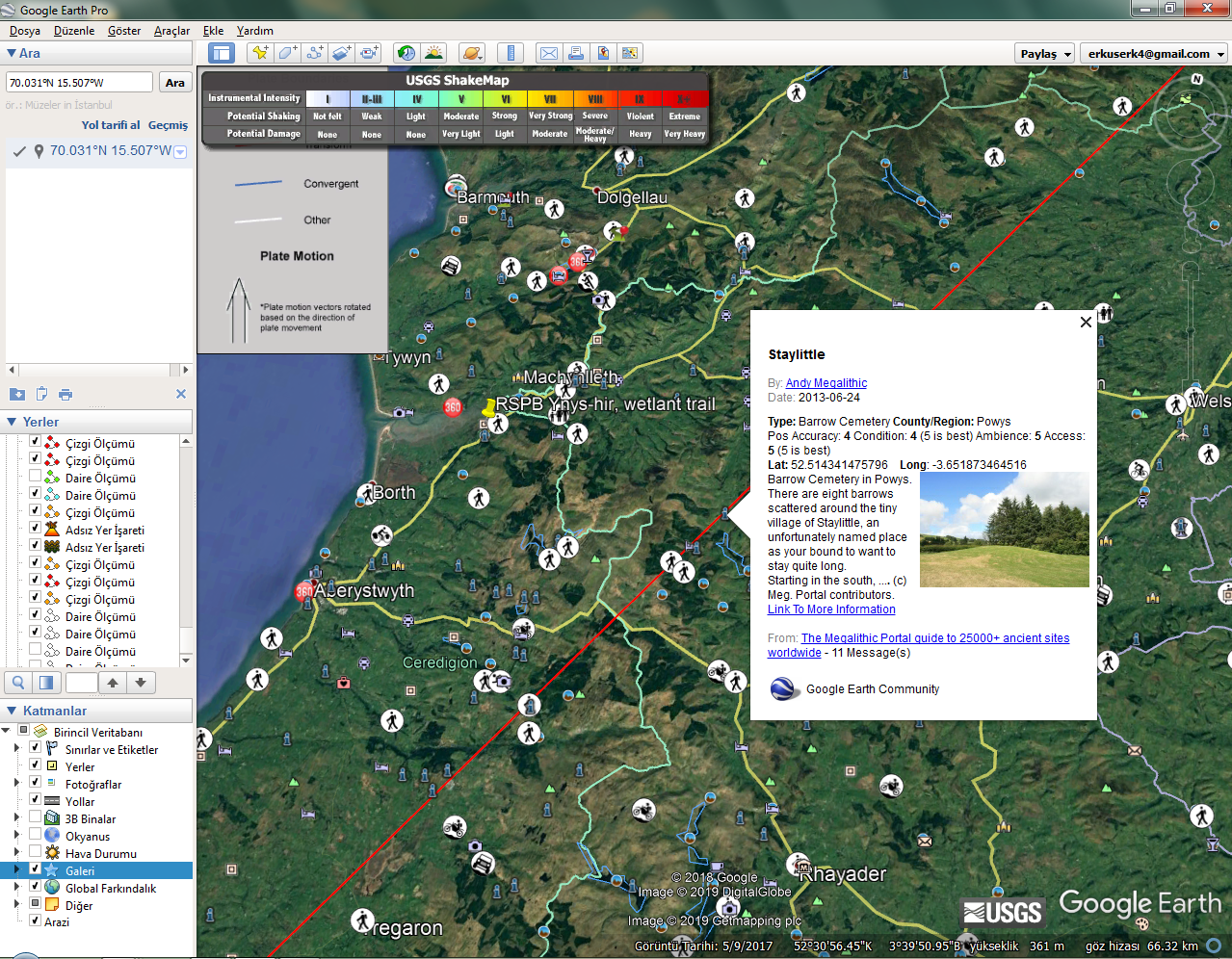Collapse the Katmanlar panel
Screen dimensions: 1232x959
tap(12, 711)
